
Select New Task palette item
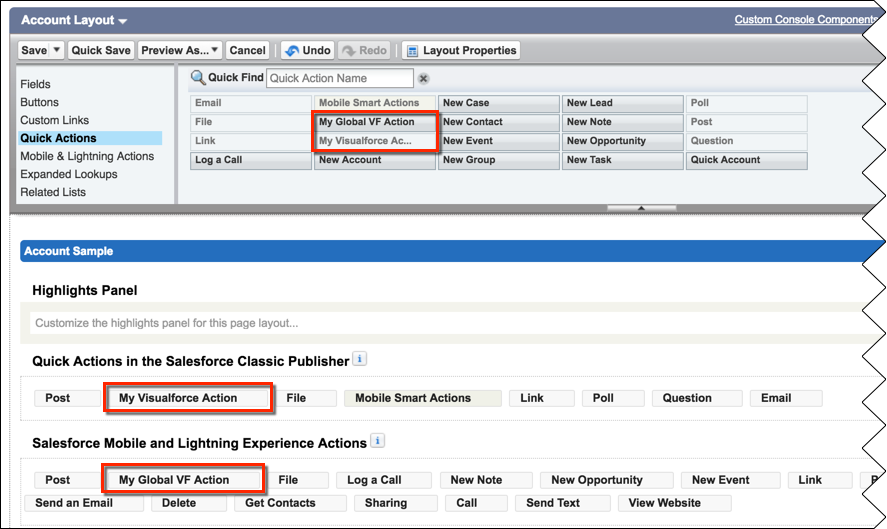coord(622,160)
